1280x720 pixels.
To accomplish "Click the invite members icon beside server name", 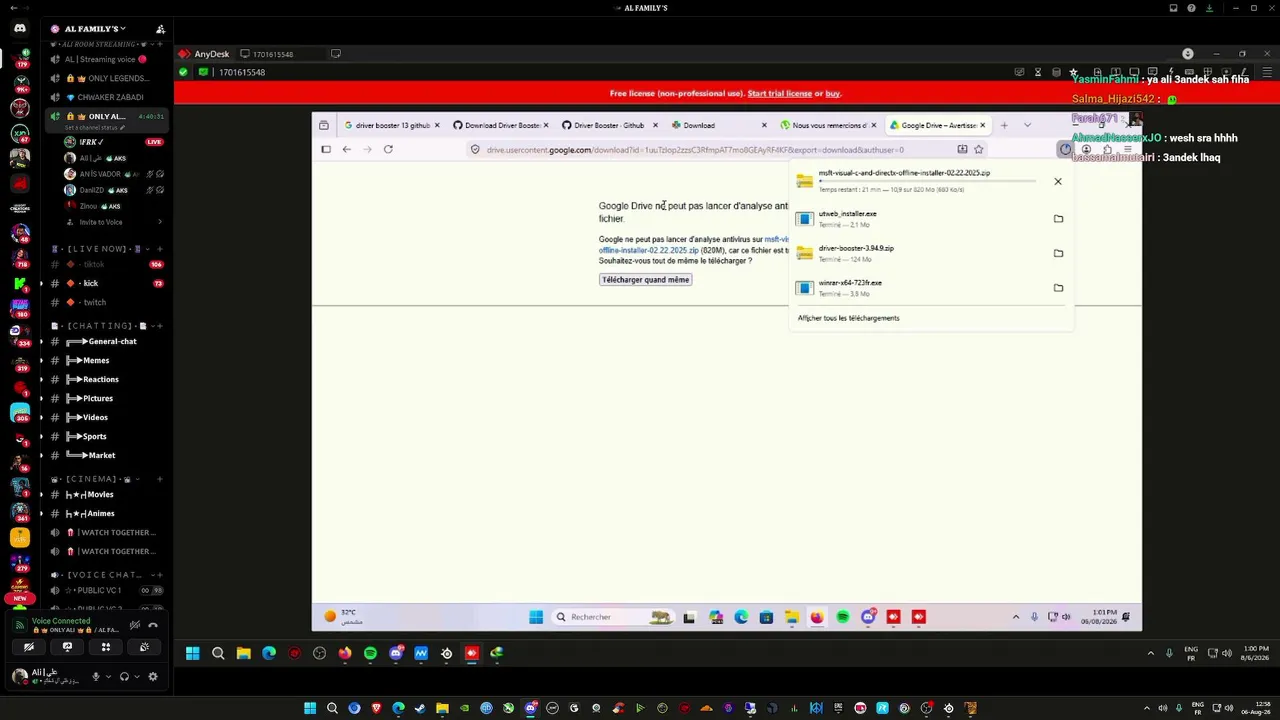I will click(160, 29).
